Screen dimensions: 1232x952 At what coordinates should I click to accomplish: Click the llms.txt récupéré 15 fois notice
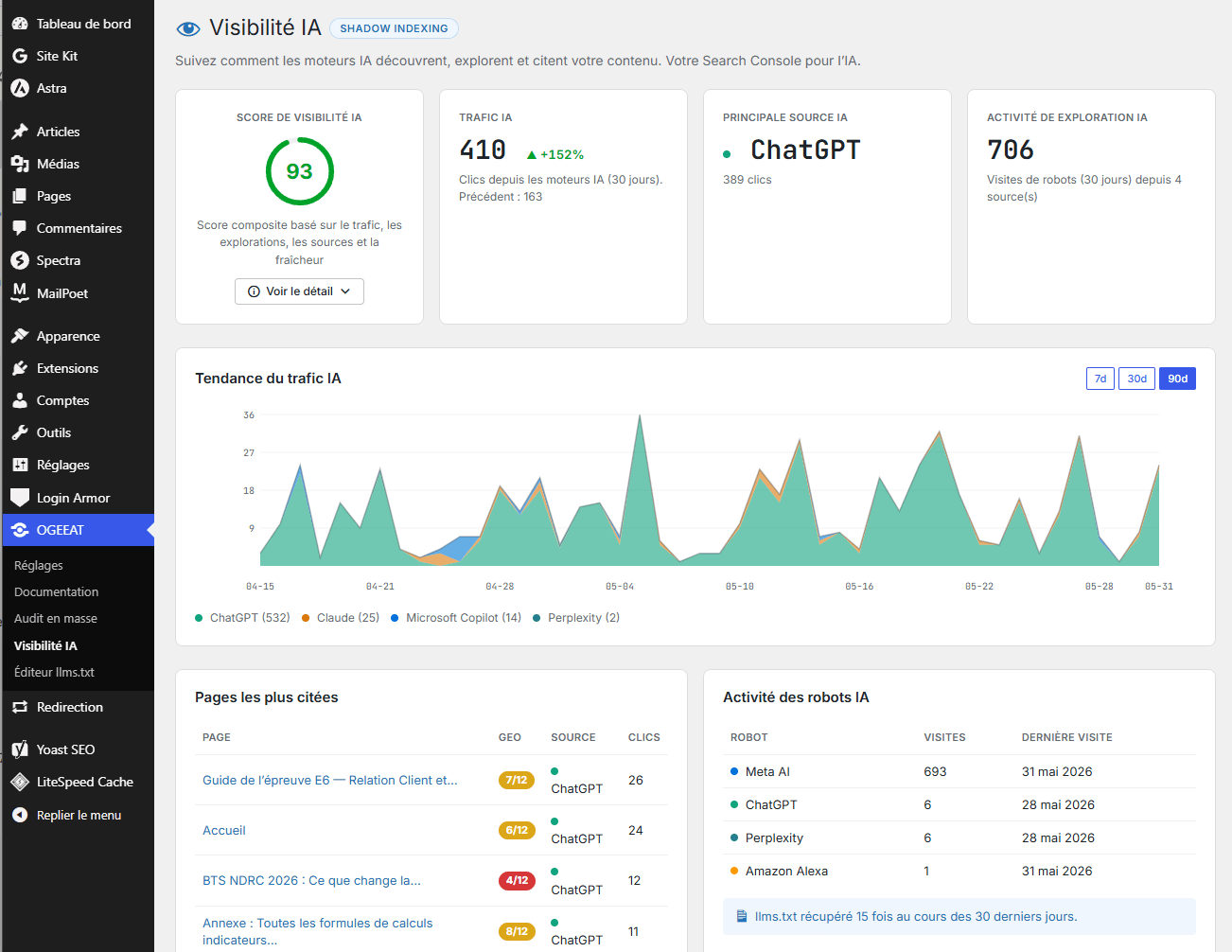(959, 916)
